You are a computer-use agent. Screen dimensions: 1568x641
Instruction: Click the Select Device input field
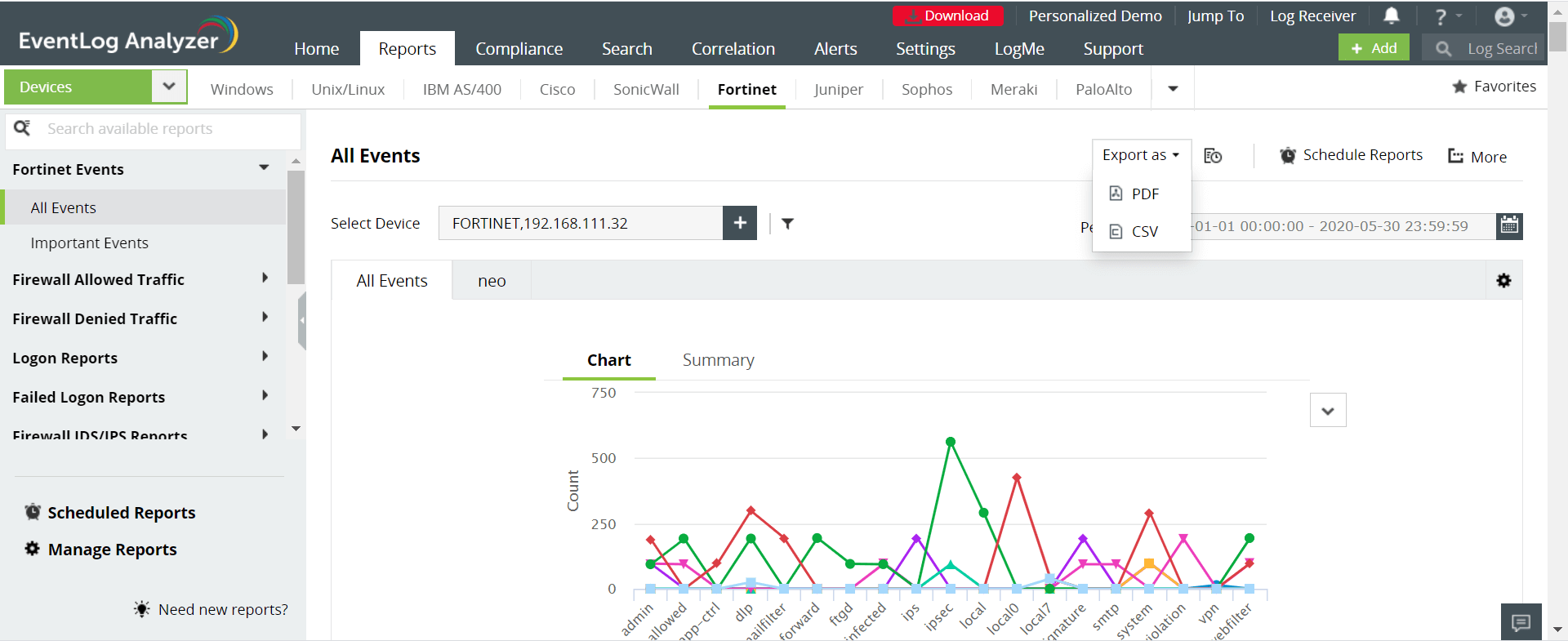coord(581,223)
